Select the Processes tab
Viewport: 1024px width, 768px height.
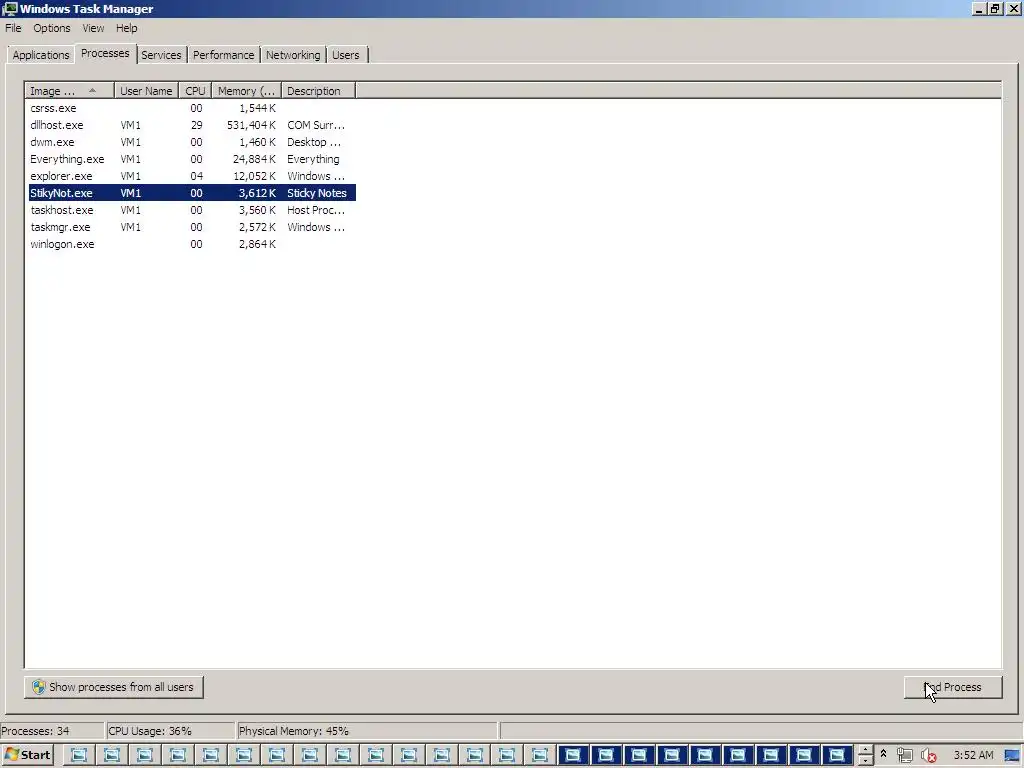pos(105,54)
